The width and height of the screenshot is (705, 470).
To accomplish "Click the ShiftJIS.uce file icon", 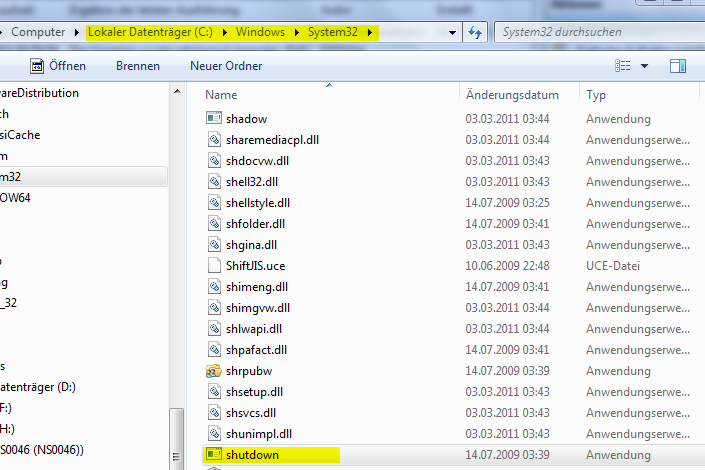I will tap(214, 265).
